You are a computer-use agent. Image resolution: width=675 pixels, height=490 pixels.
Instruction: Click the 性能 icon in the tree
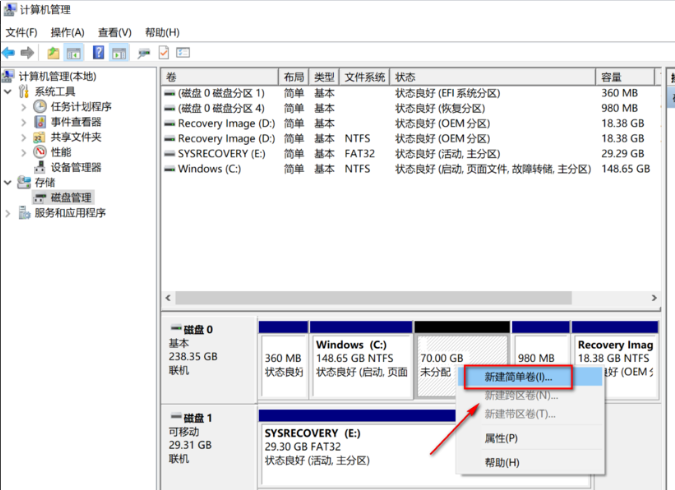(40, 152)
